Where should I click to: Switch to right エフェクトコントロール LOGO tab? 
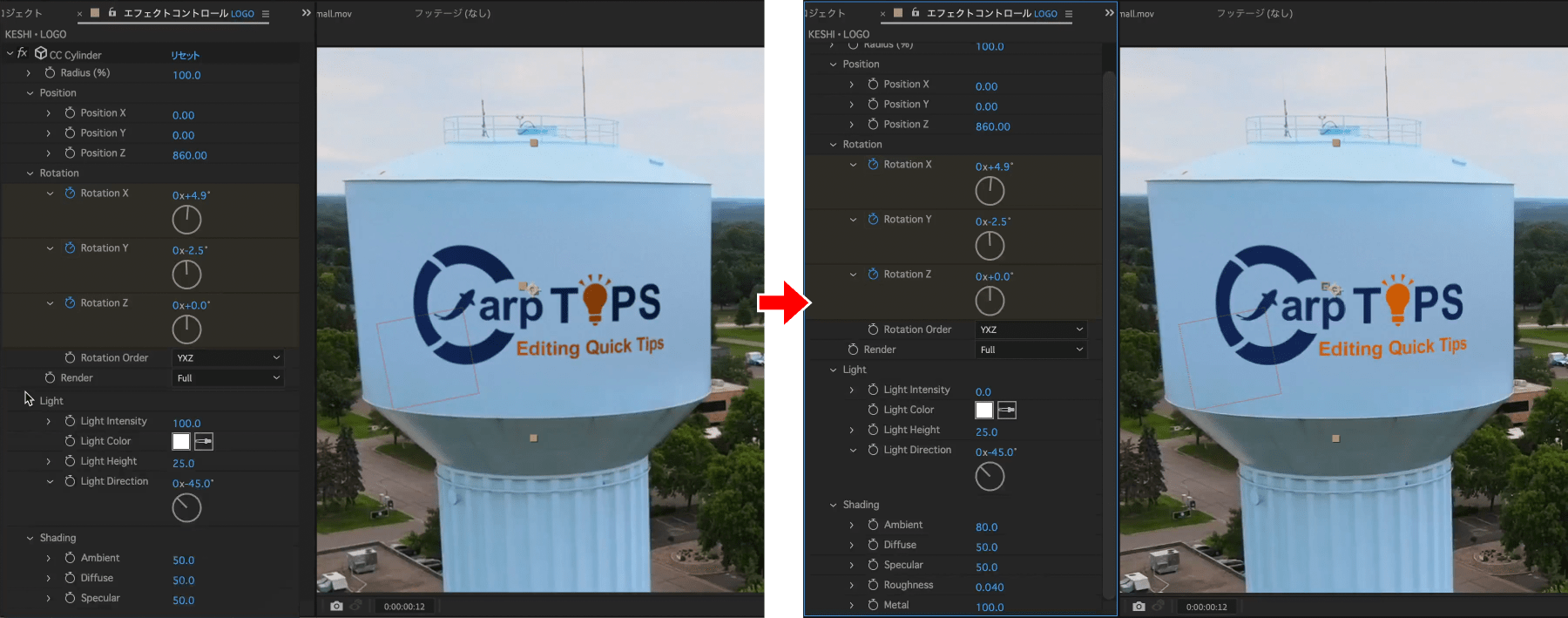(x=992, y=14)
